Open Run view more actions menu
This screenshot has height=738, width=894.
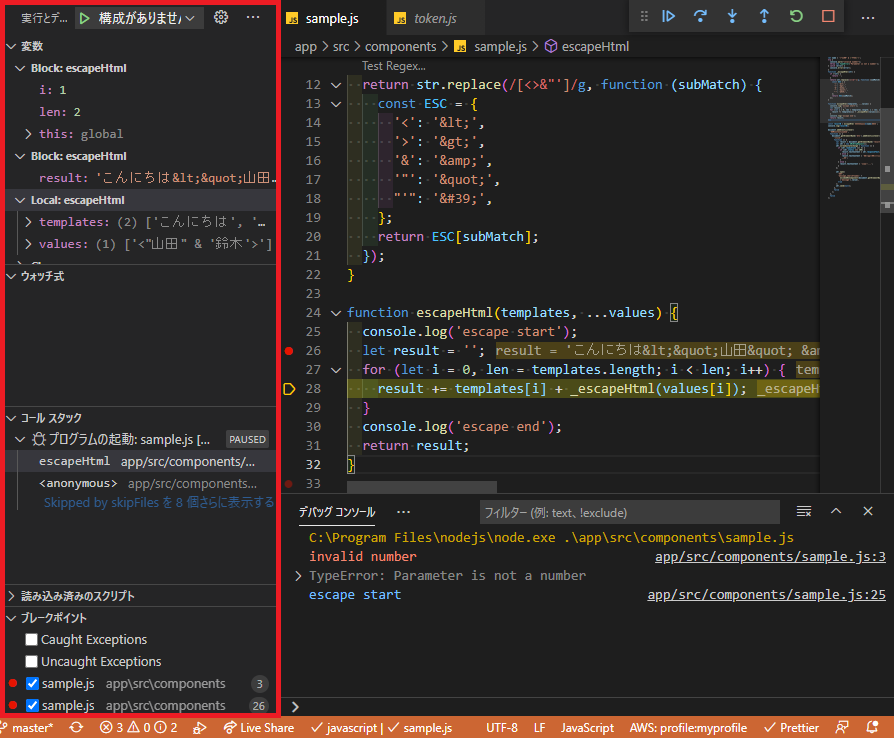click(253, 18)
